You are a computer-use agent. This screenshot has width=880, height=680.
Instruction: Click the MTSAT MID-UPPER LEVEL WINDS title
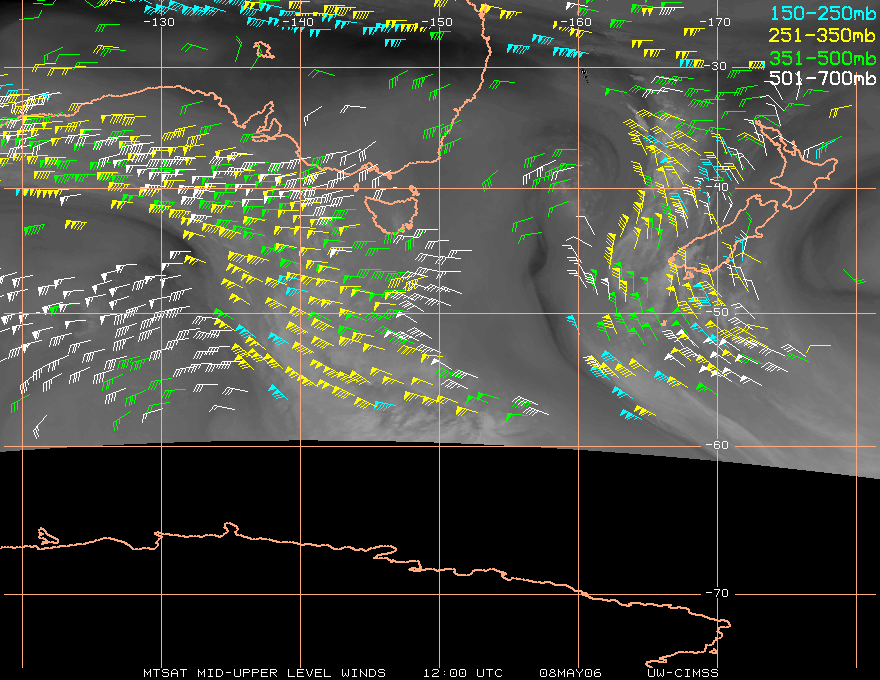264,673
